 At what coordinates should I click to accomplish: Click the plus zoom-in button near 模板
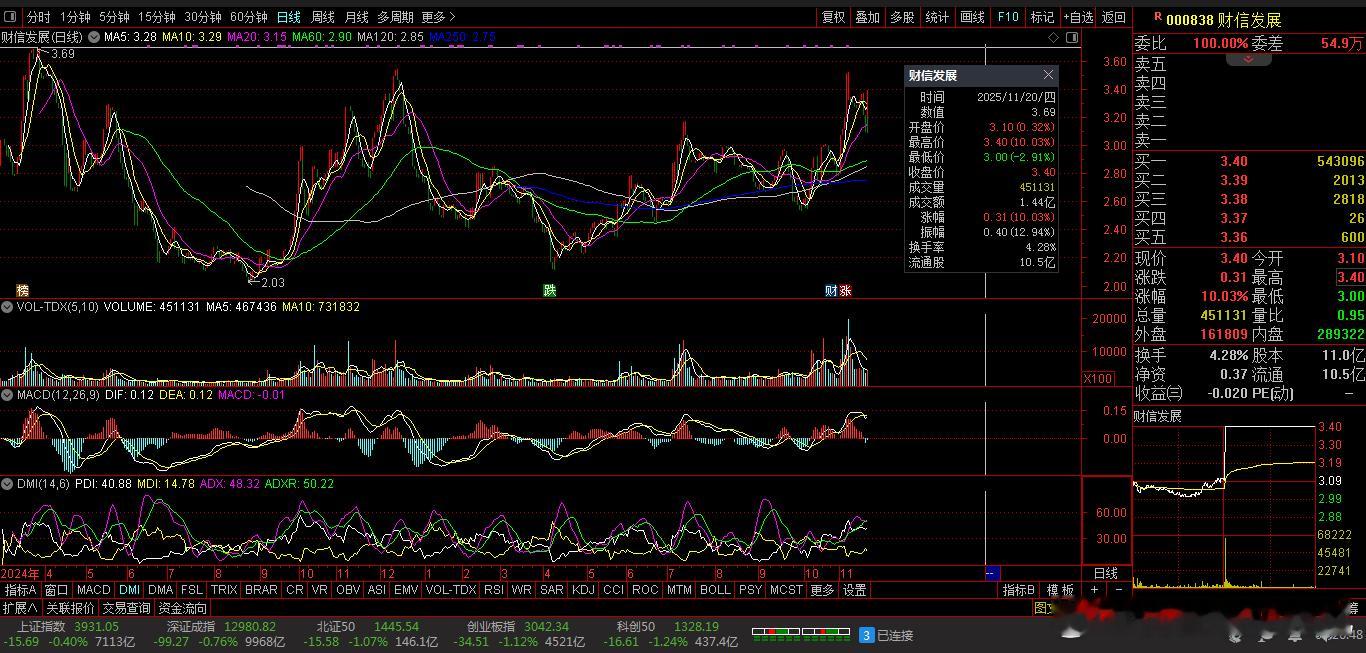point(1095,590)
